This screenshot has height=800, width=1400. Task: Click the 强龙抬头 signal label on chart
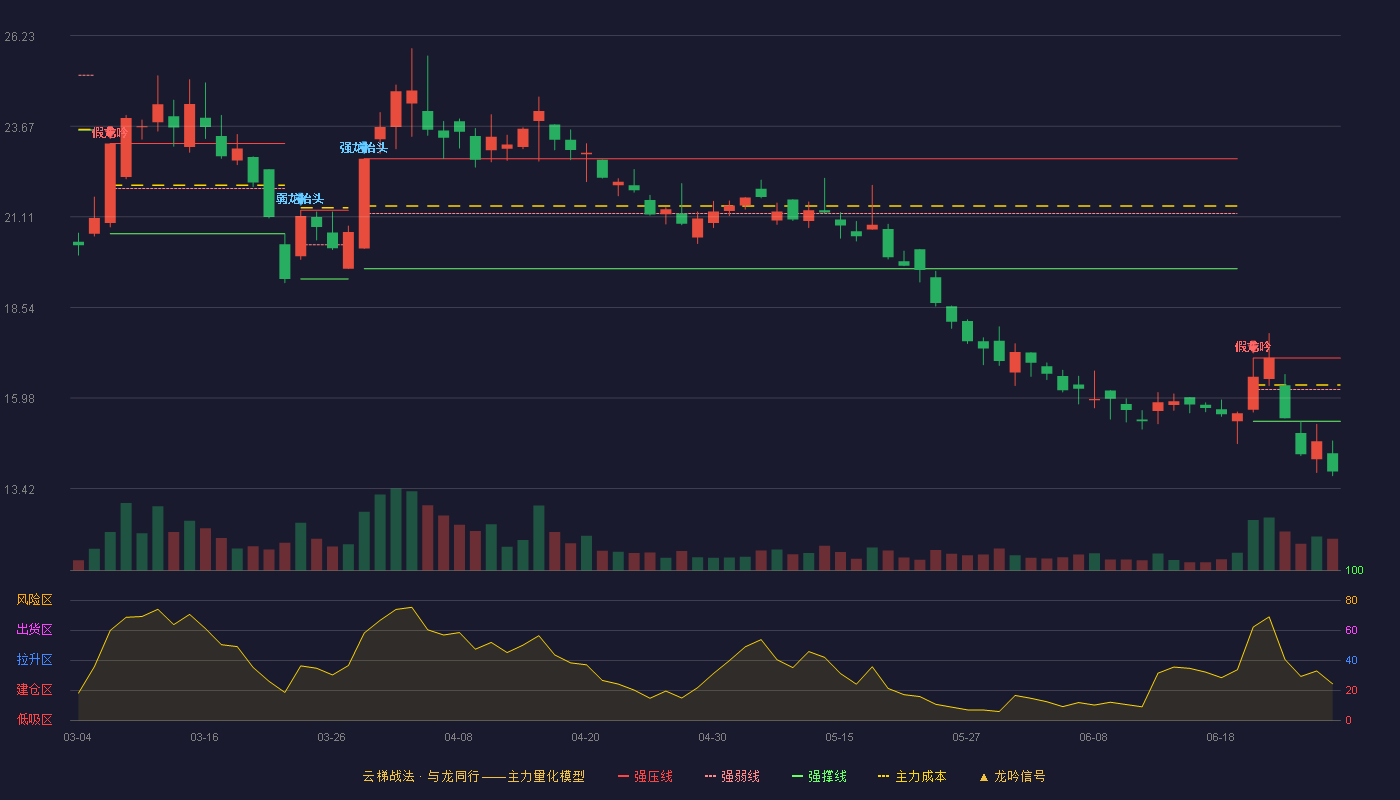(364, 148)
